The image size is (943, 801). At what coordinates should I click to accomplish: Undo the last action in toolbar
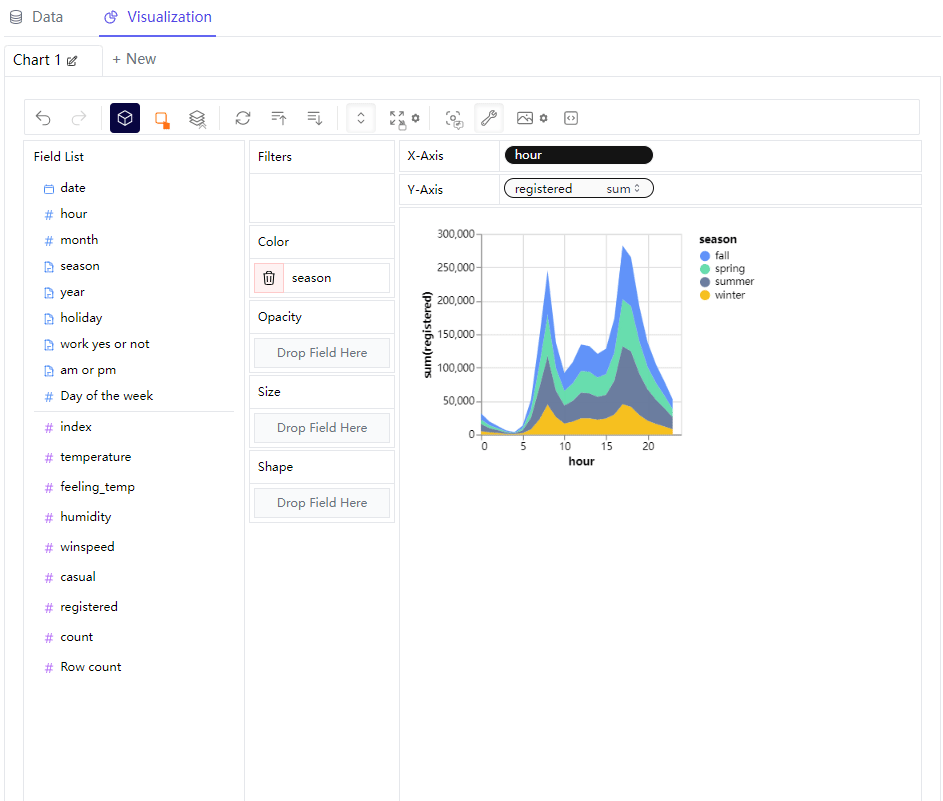pyautogui.click(x=43, y=118)
